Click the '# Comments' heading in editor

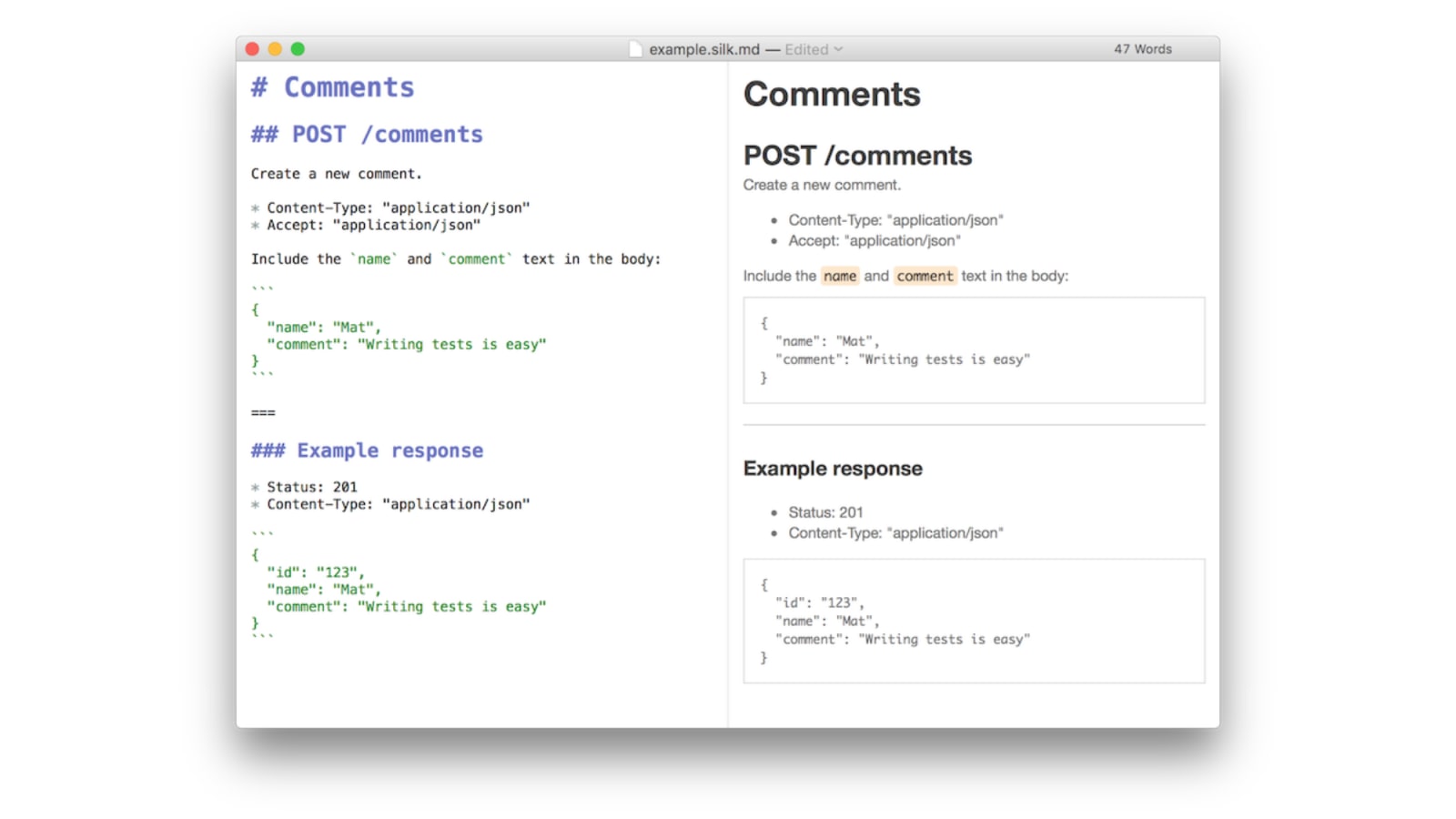pos(332,87)
